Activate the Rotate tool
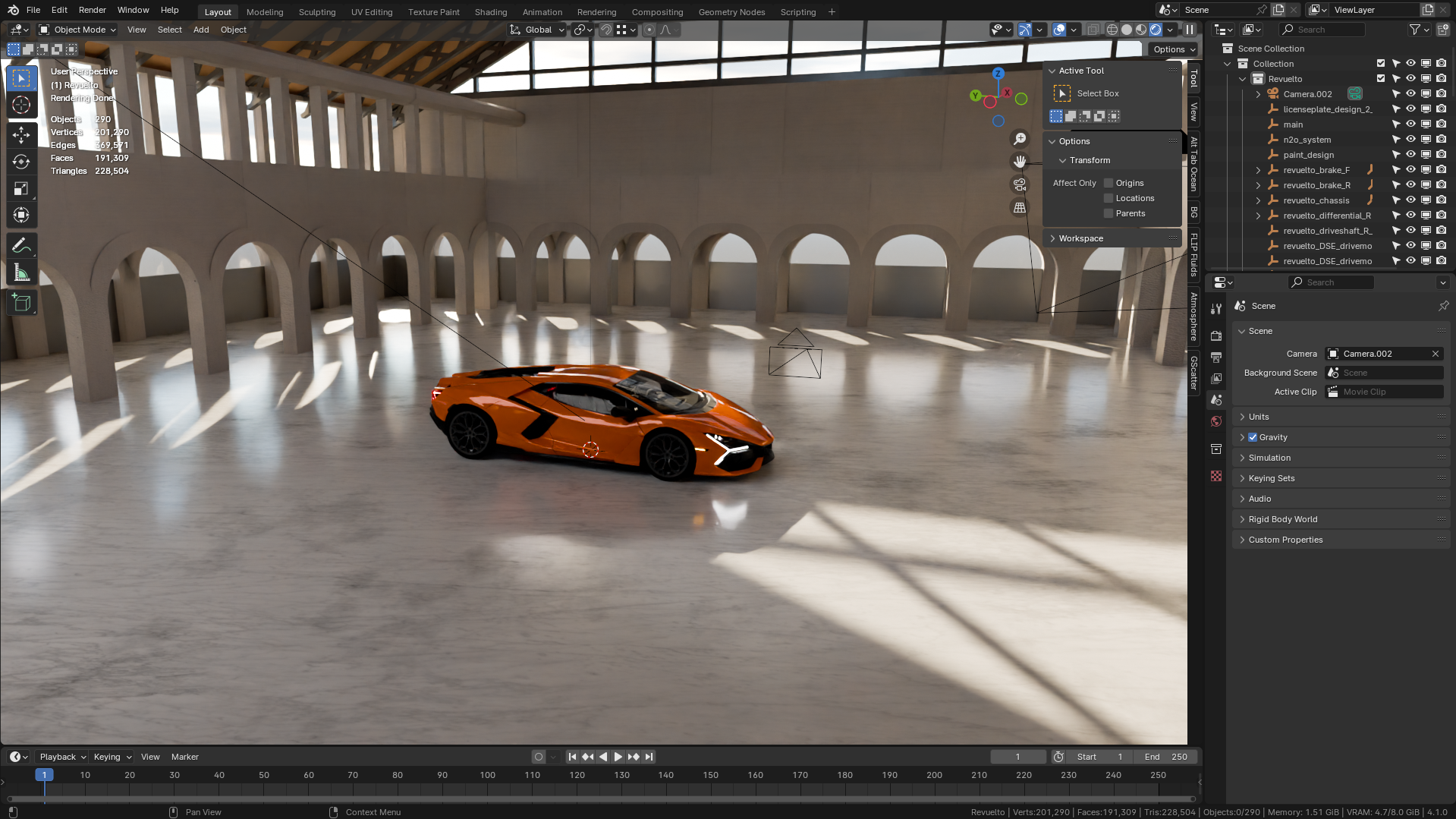 (21, 161)
